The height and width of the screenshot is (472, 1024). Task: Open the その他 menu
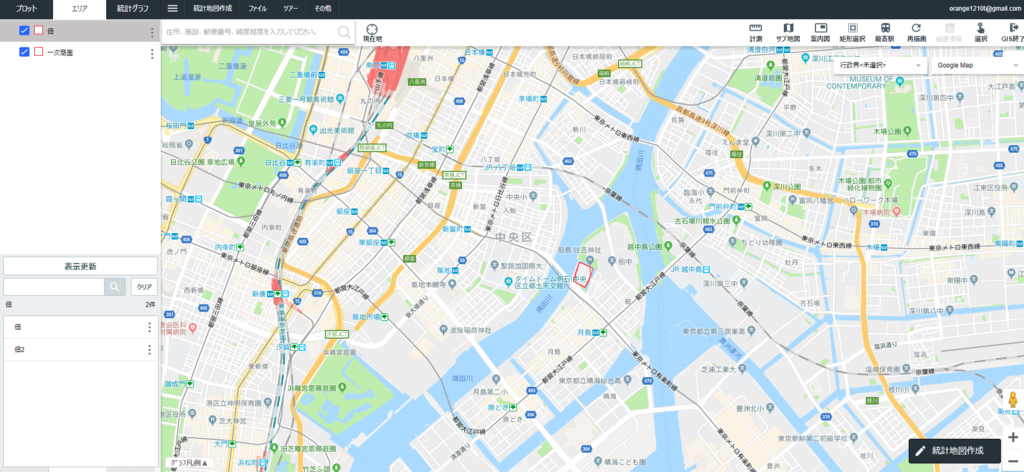point(322,9)
